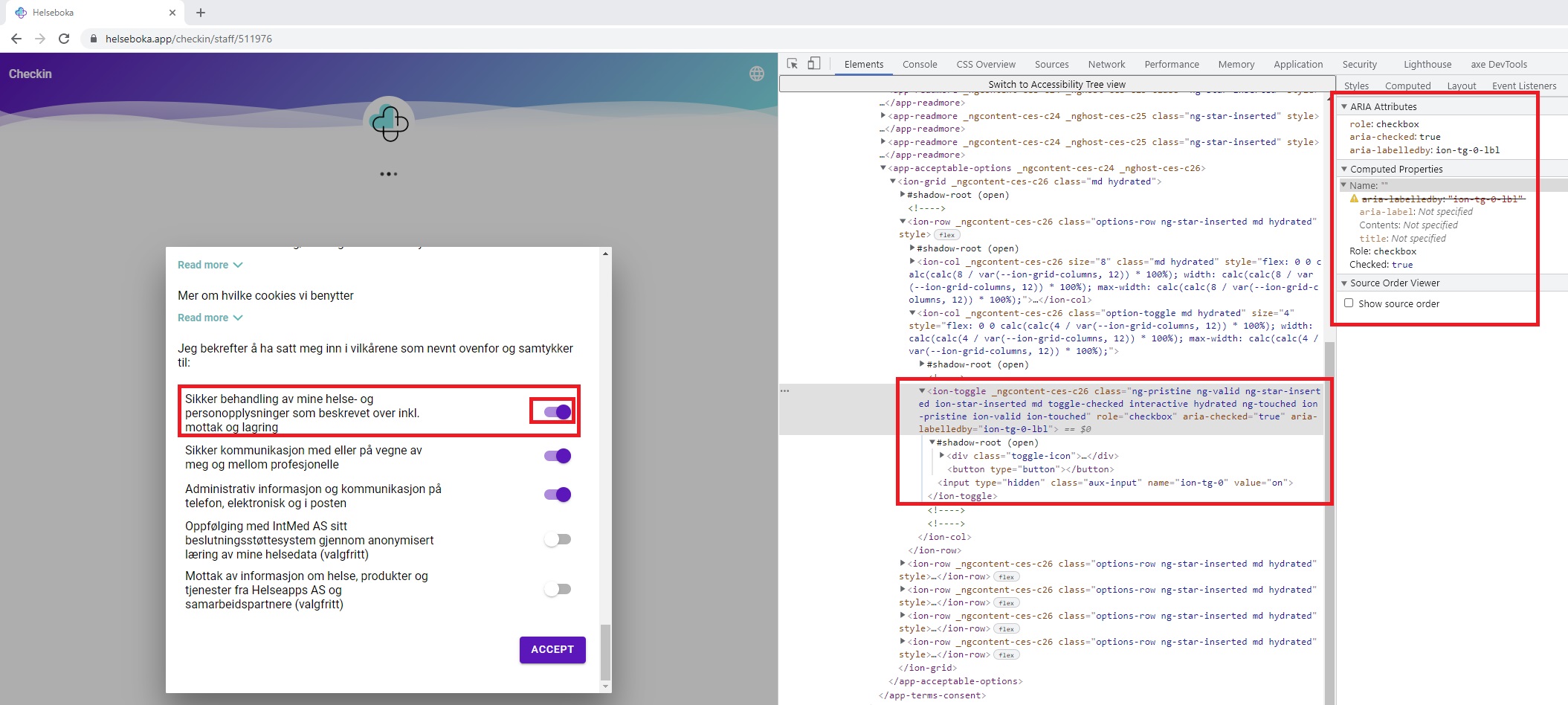Enable Oppfølging med IntMed AS switch

point(557,539)
